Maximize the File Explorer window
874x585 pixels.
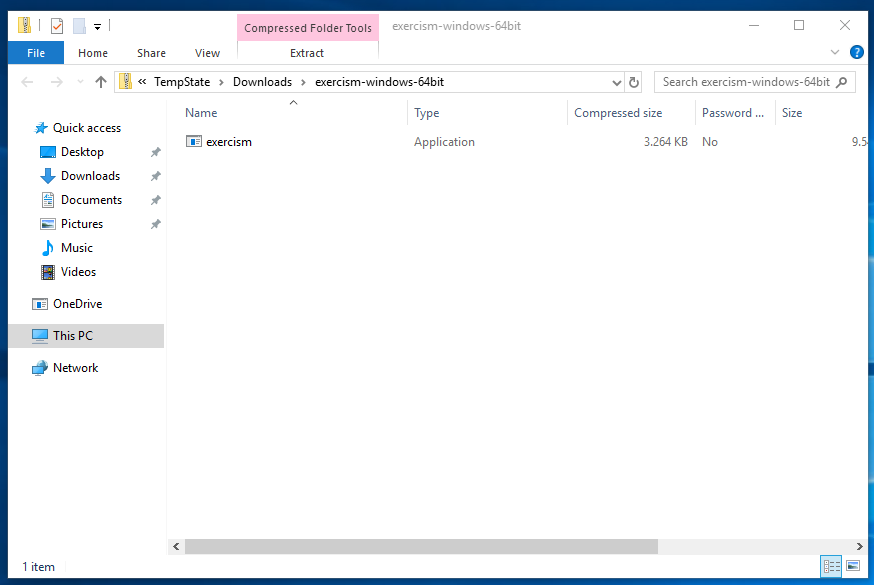799,26
